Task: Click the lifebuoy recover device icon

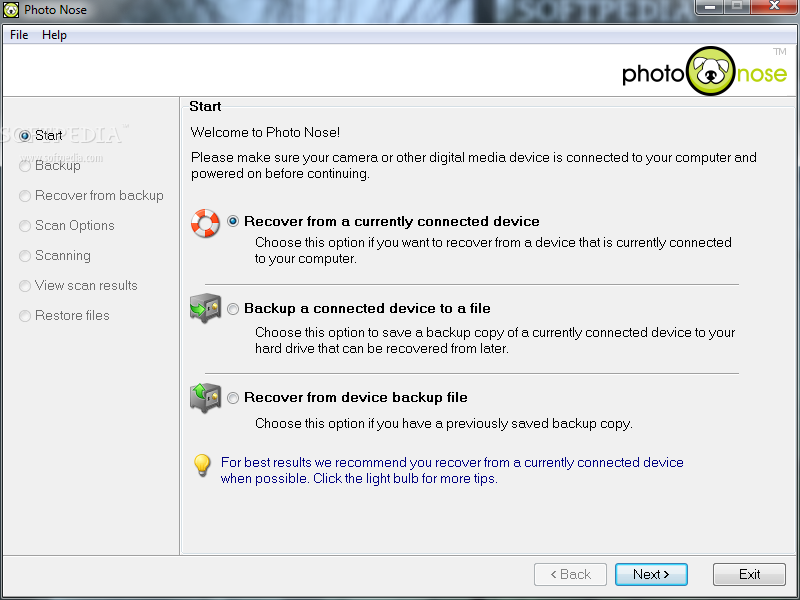Action: pyautogui.click(x=205, y=223)
